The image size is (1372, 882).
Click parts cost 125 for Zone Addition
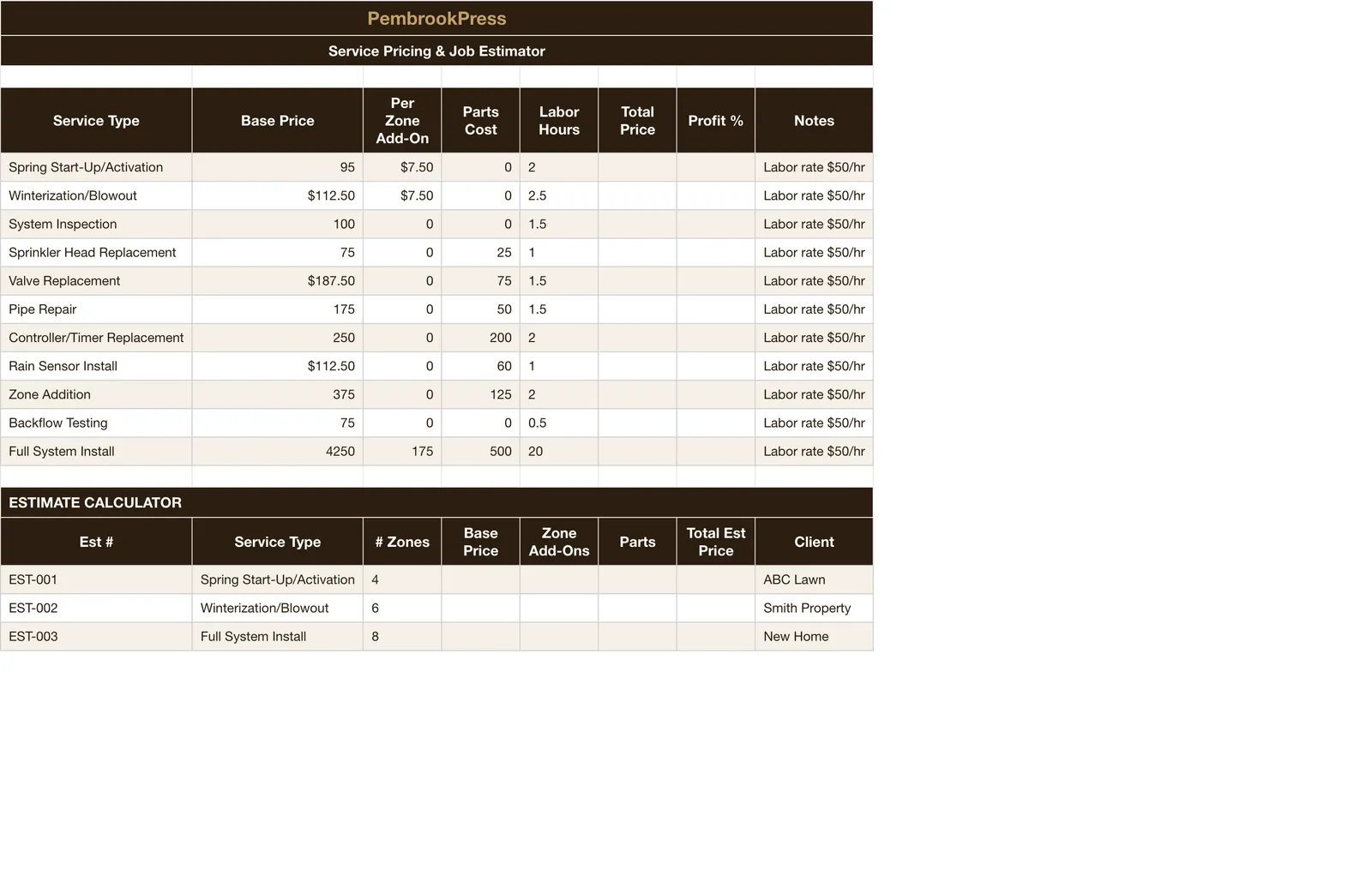coord(480,394)
